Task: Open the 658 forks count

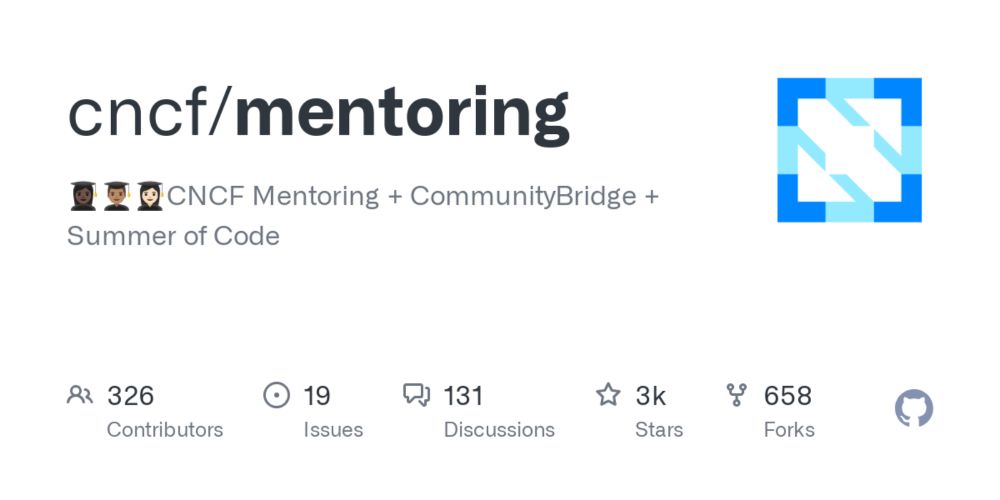Action: pos(788,396)
